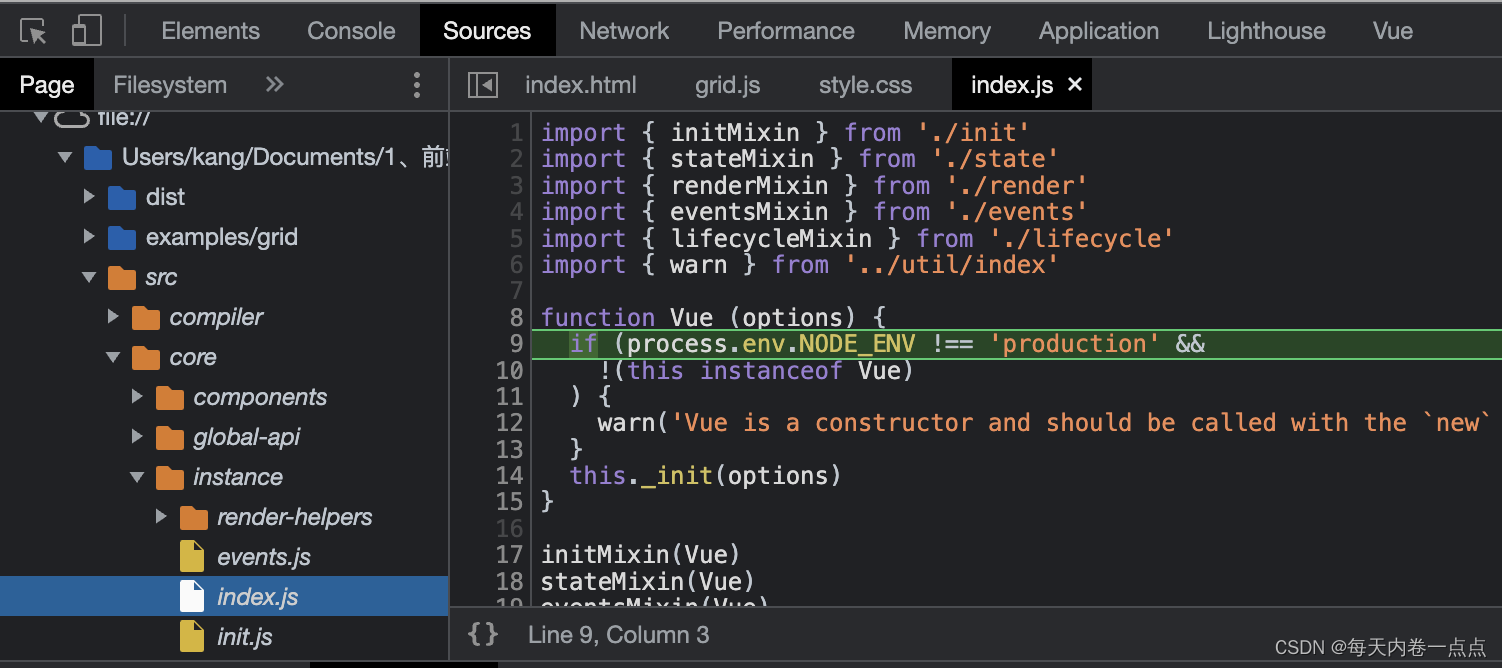Set breakpoint on line number 9

point(516,344)
